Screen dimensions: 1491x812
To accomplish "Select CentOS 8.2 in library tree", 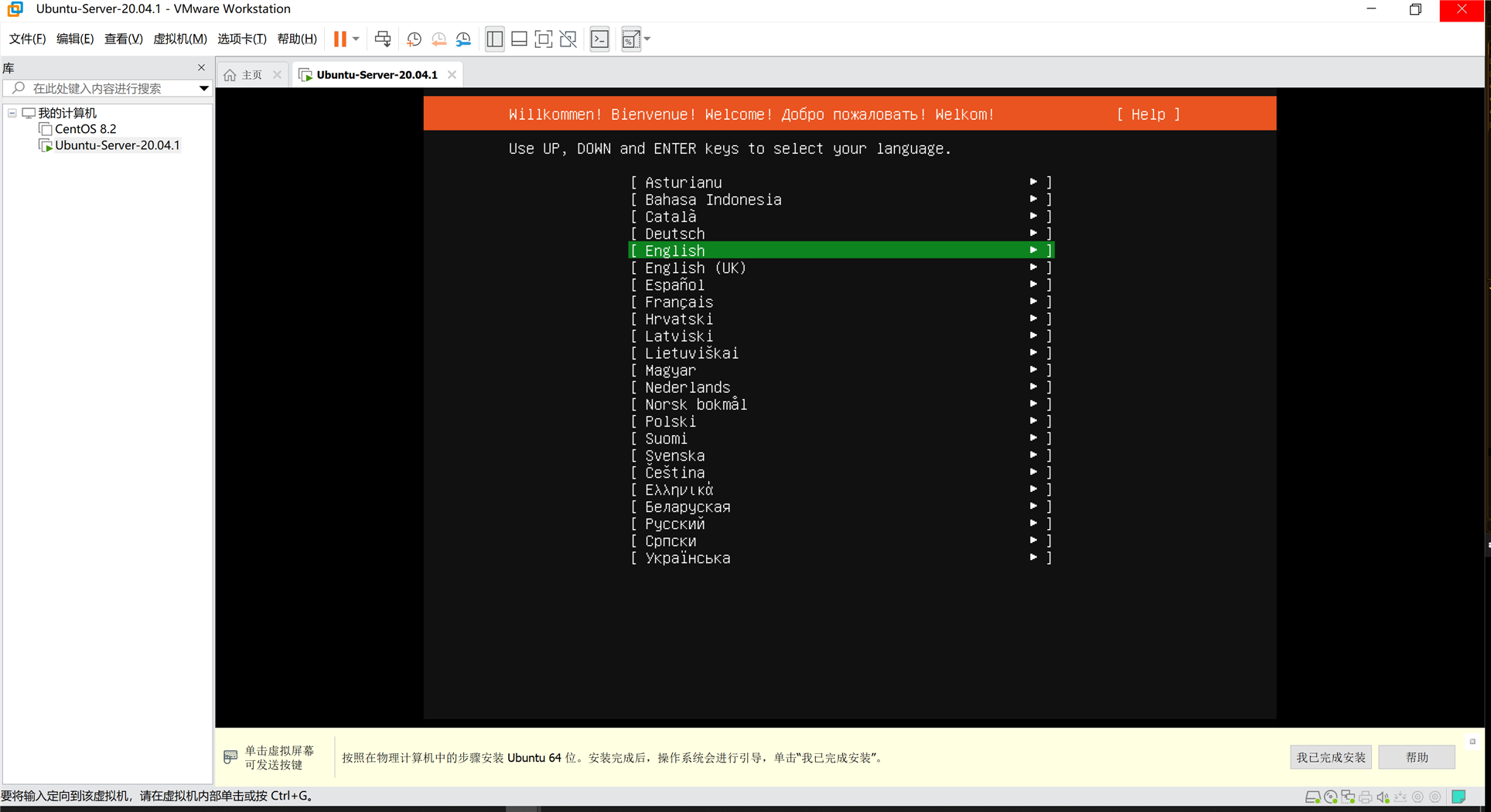I will click(x=85, y=129).
